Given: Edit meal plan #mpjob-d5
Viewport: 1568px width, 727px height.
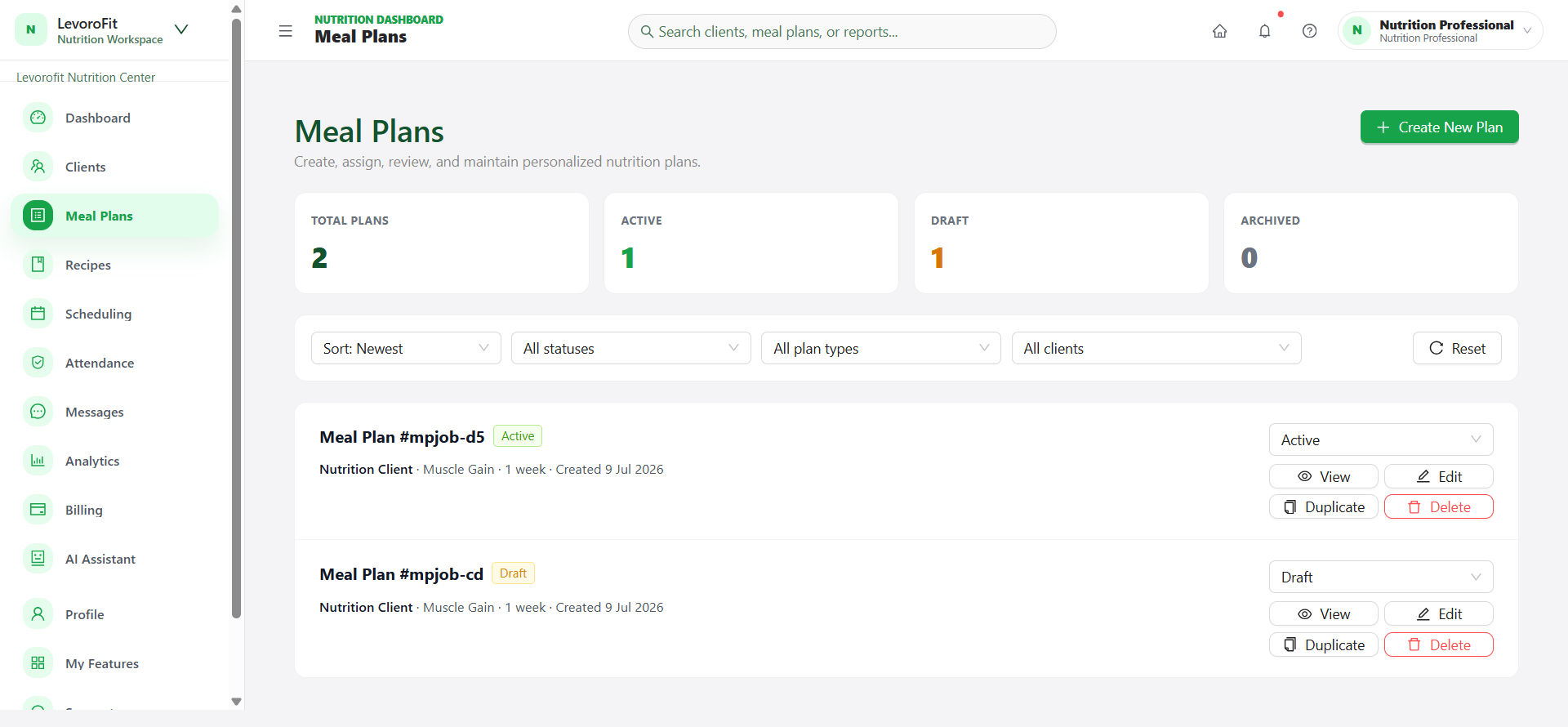Looking at the screenshot, I should [x=1438, y=476].
